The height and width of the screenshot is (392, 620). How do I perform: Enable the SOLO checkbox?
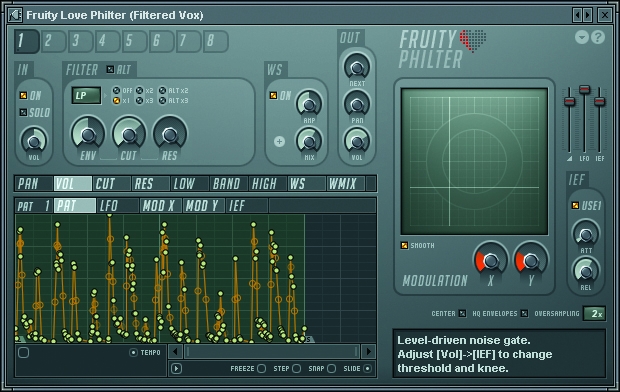[x=23, y=112]
